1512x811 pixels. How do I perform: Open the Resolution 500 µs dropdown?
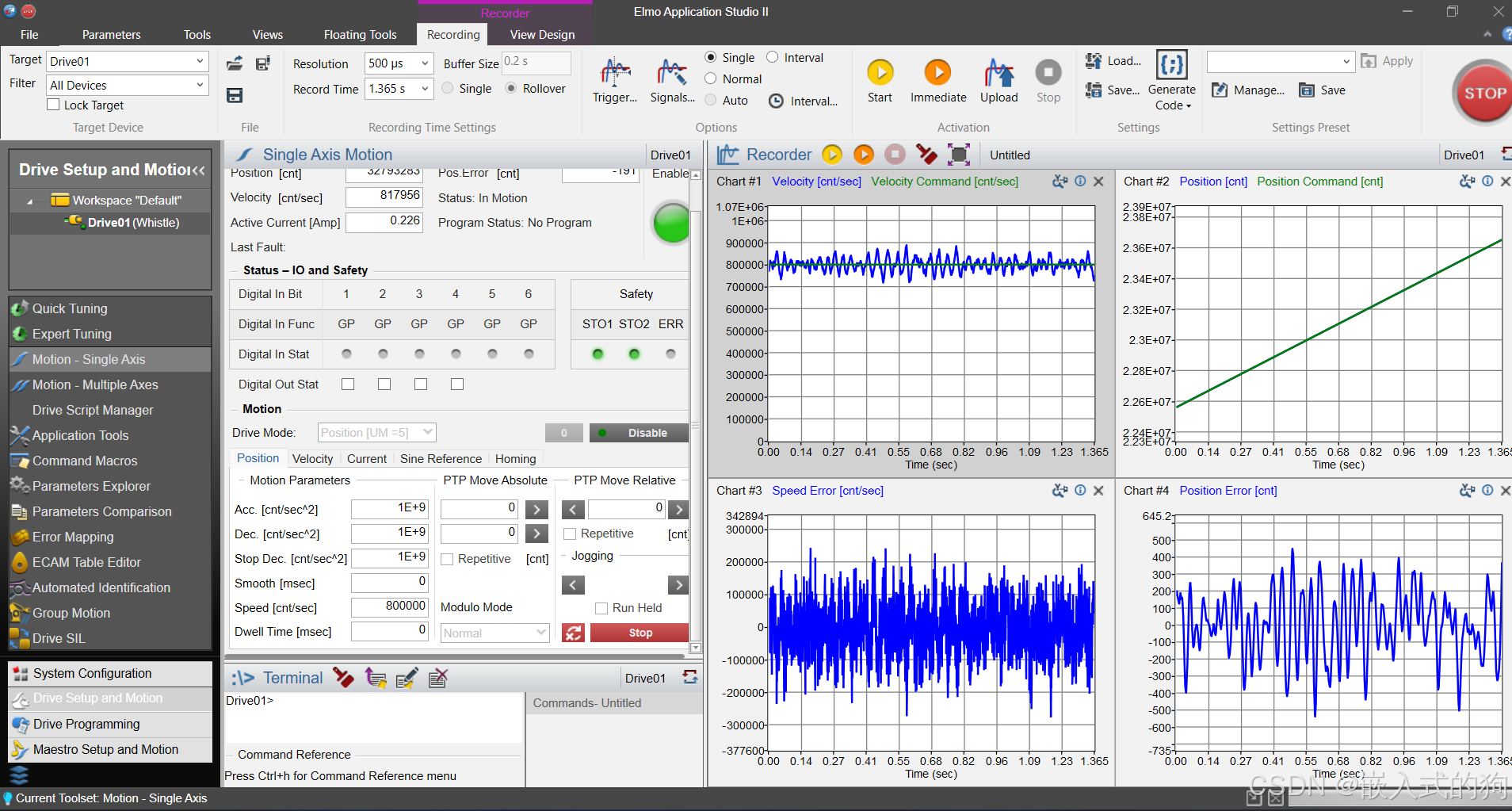[x=399, y=63]
